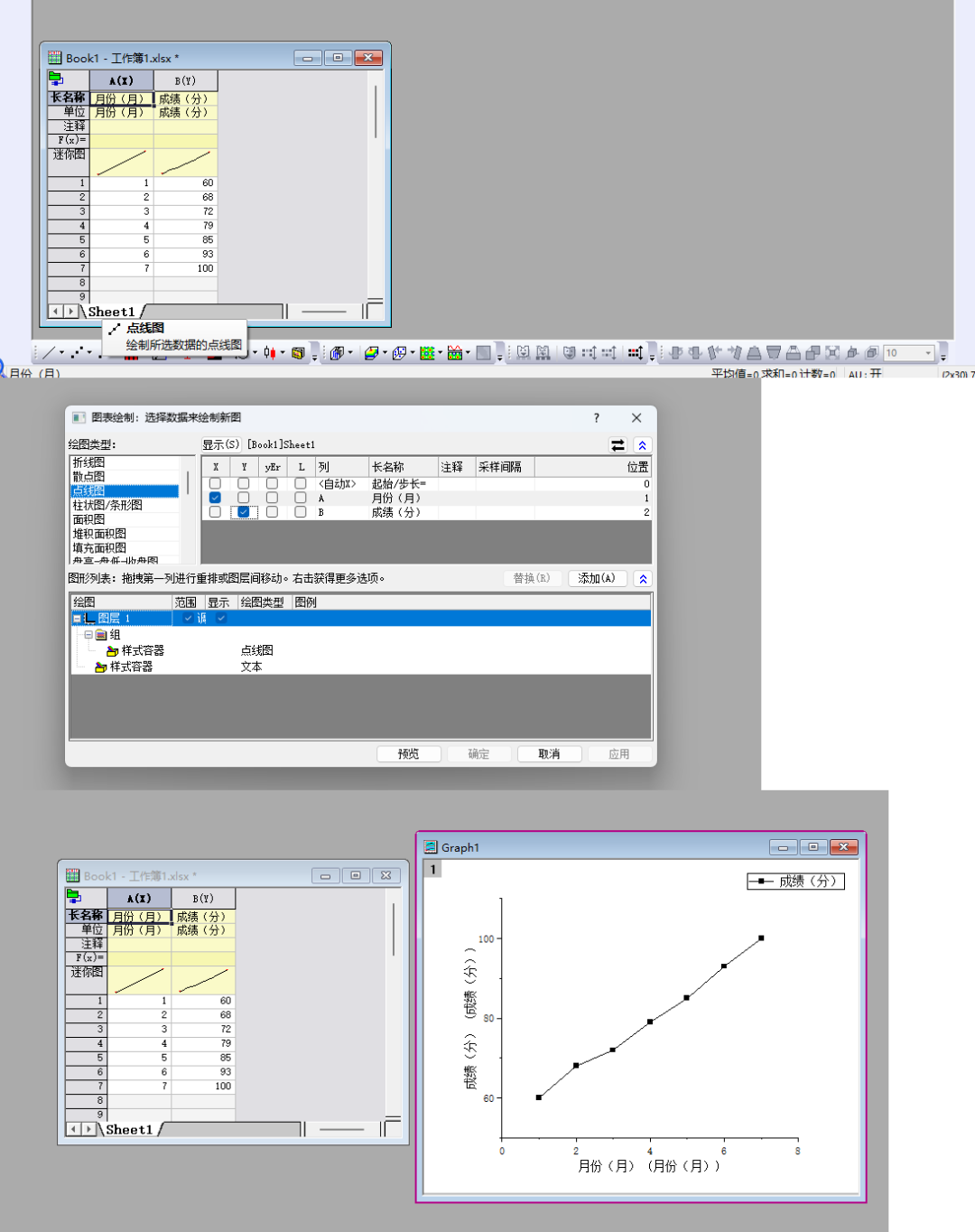
Task: Click the upper-left worksheet icon in bottom Book1
Action: [74, 897]
